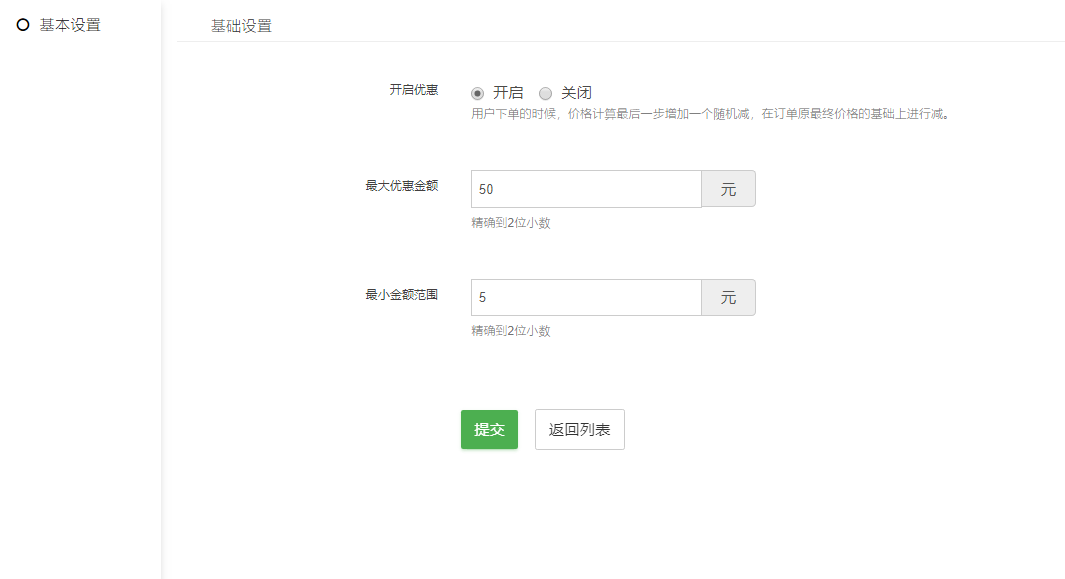The height and width of the screenshot is (579, 1065).
Task: Click the circle icon beside 基本设置
Action: point(23,25)
